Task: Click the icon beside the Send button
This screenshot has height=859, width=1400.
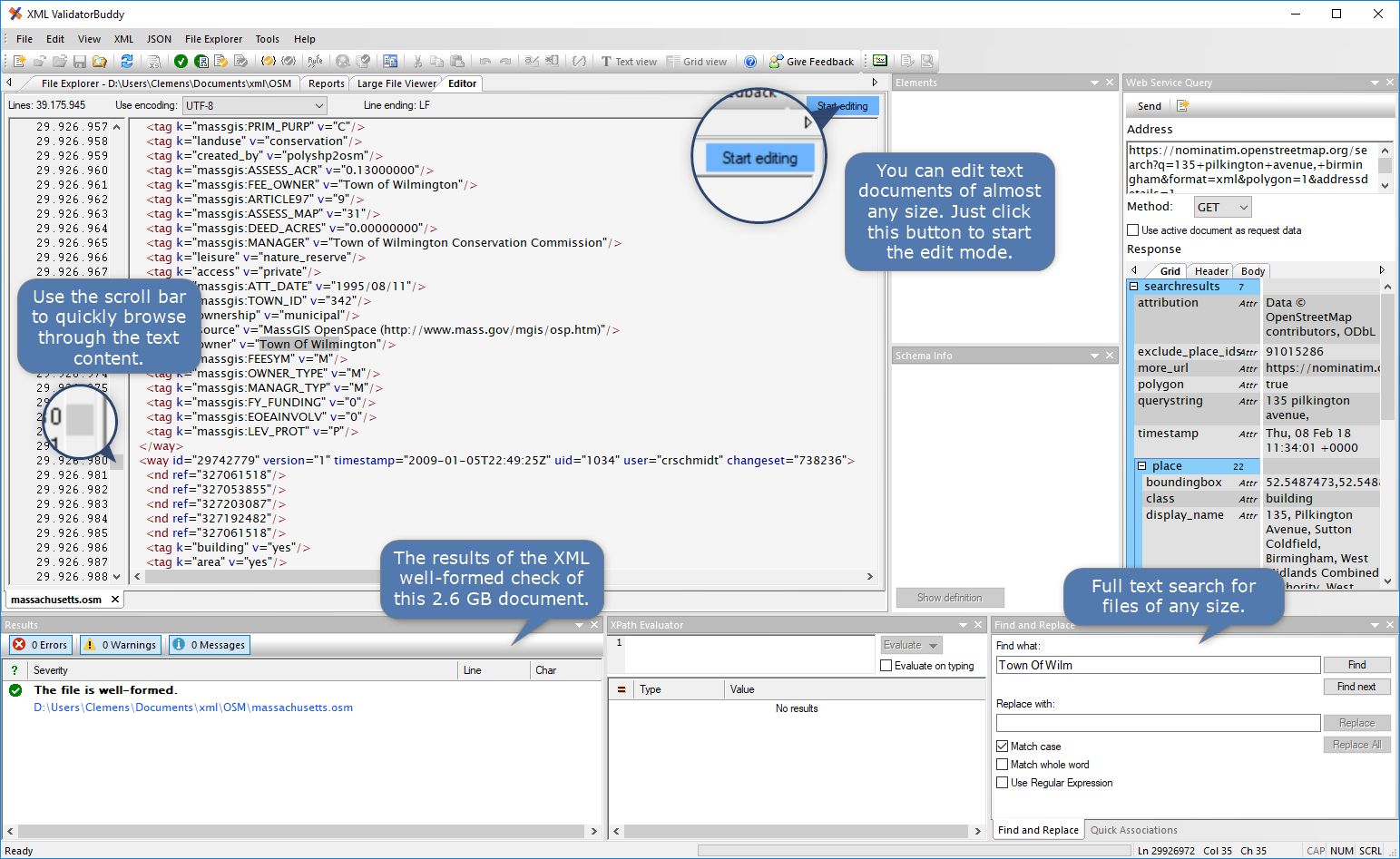Action: point(1182,106)
